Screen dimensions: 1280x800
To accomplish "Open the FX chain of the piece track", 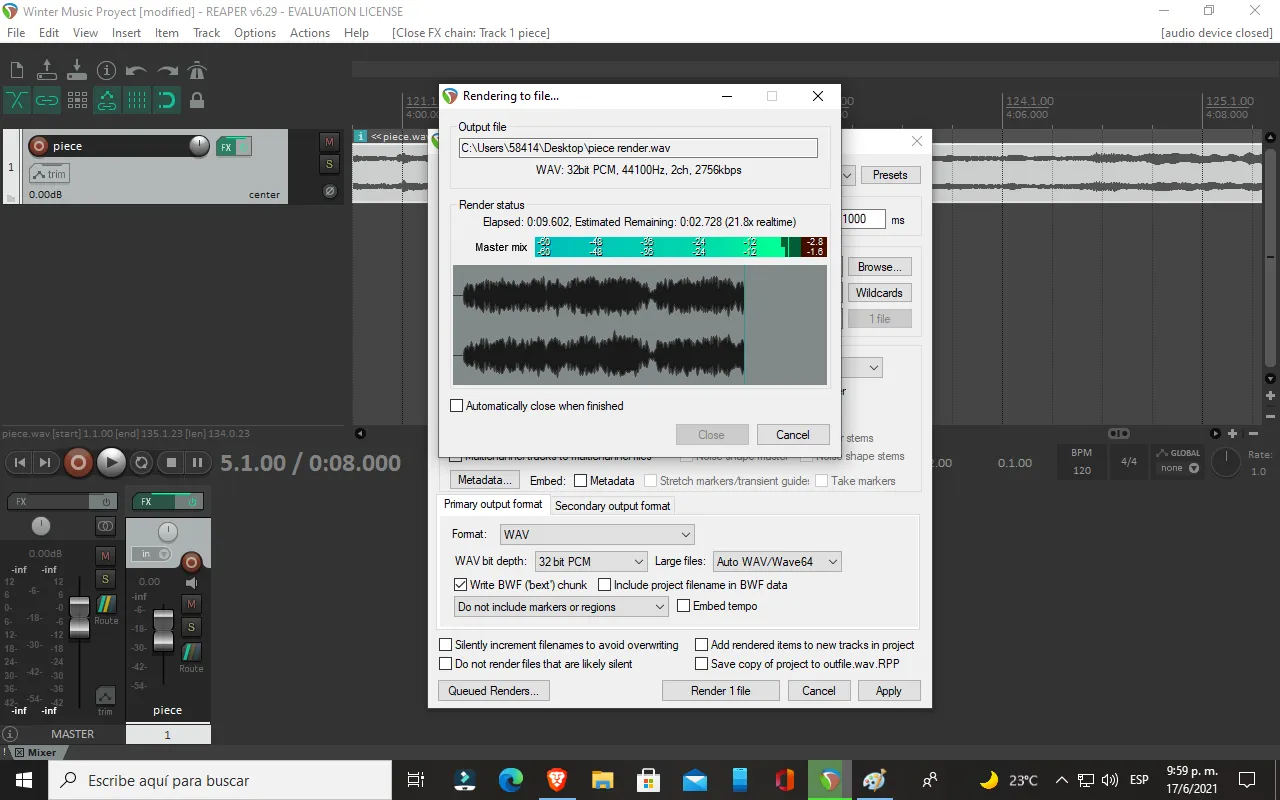I will [226, 147].
